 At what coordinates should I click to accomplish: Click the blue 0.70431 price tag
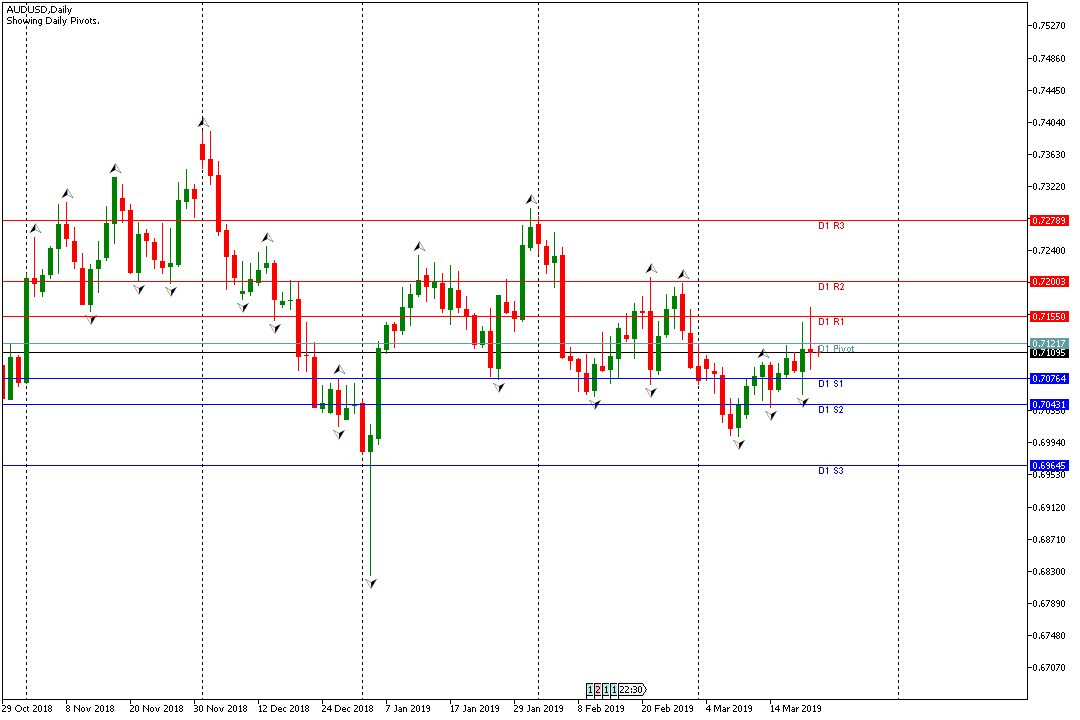[x=1049, y=404]
